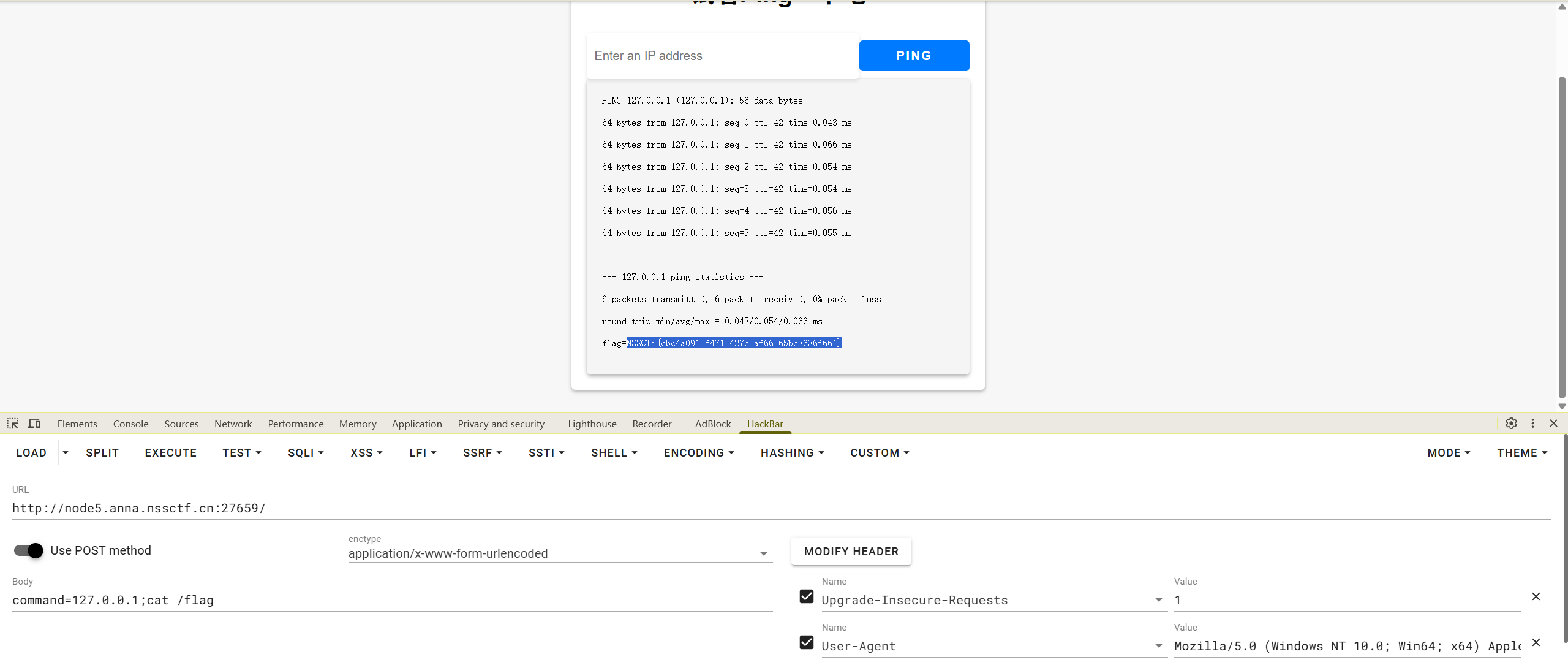The width and height of the screenshot is (1568, 665).
Task: Remove the Upgrade-Insecure-Requests header row
Action: (x=1536, y=596)
